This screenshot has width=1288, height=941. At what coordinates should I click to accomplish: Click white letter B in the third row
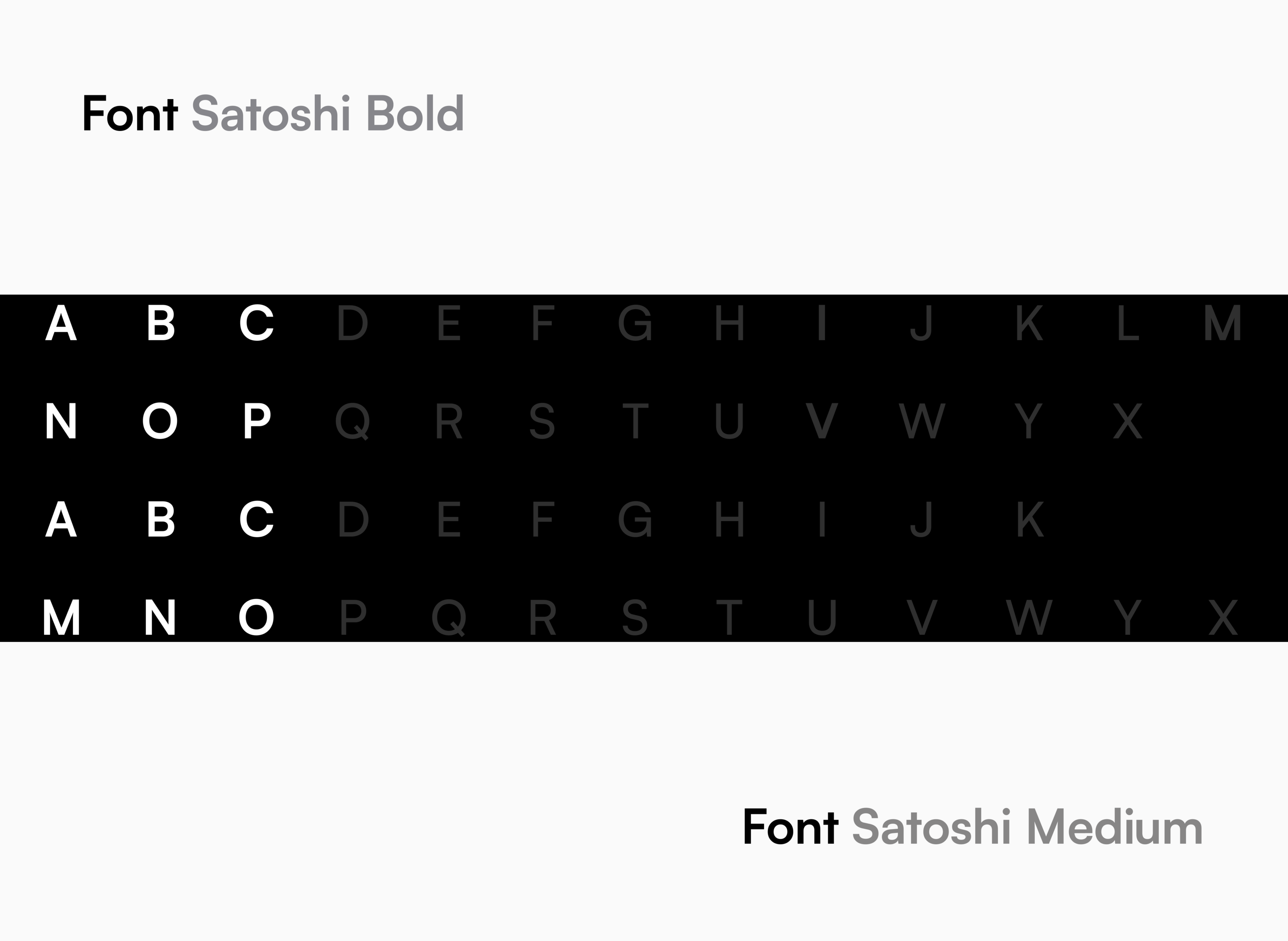coord(161,519)
